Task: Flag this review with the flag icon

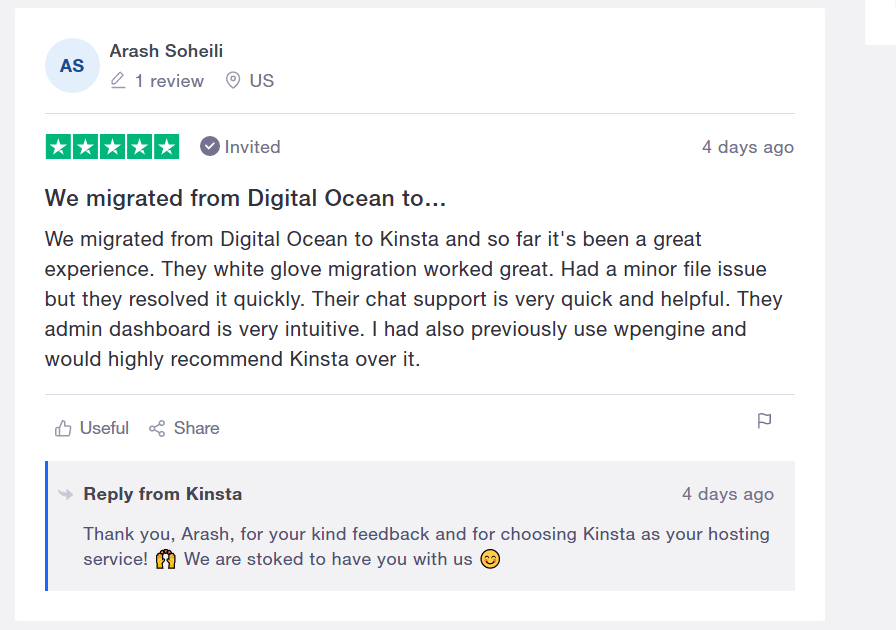Action: 764,421
